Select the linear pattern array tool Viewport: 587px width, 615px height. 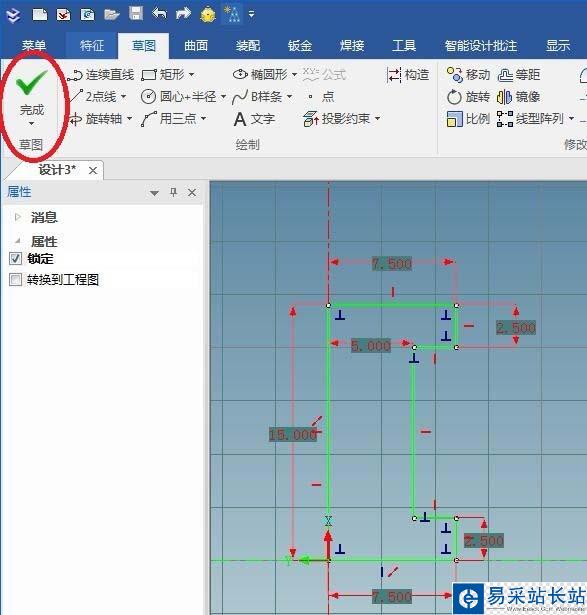point(530,119)
